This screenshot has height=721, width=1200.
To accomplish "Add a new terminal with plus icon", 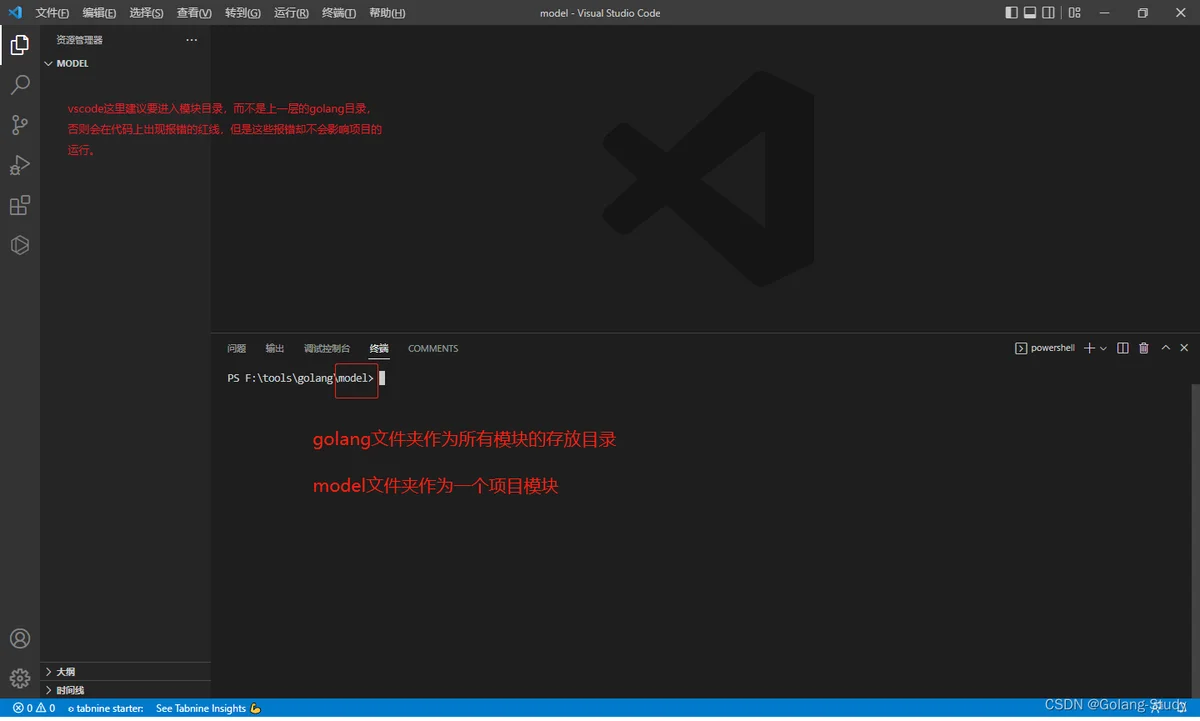I will click(x=1090, y=348).
